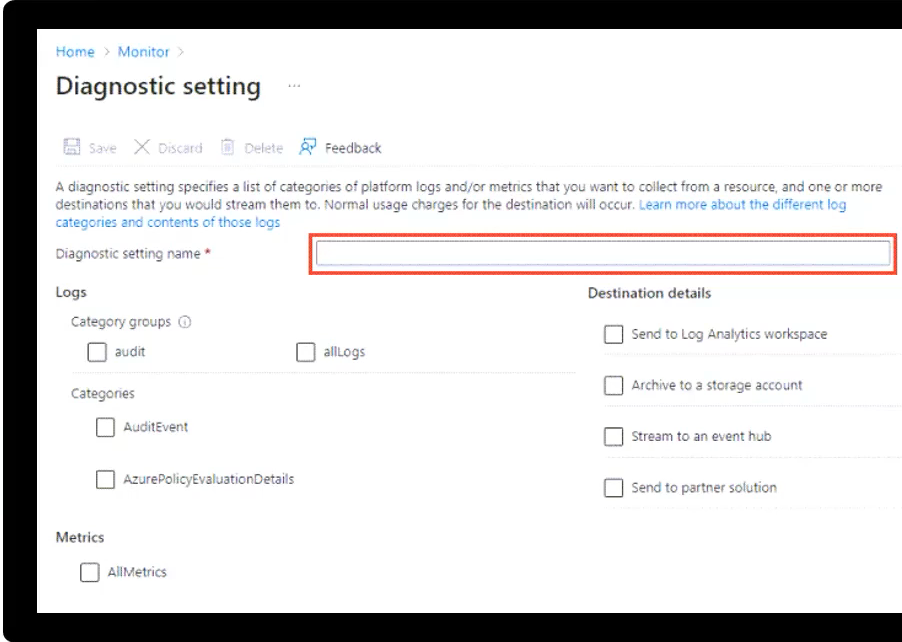Enable Stream to an event hub

[614, 436]
